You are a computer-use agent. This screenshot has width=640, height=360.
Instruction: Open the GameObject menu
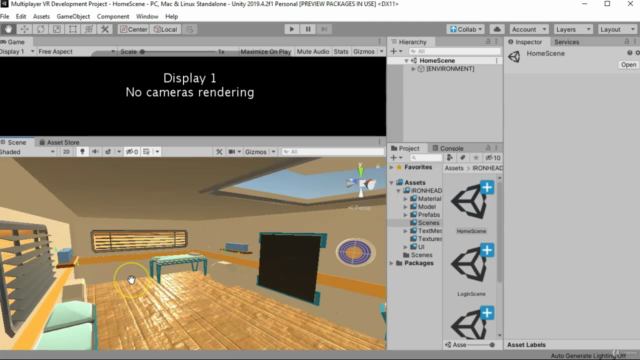(73, 17)
